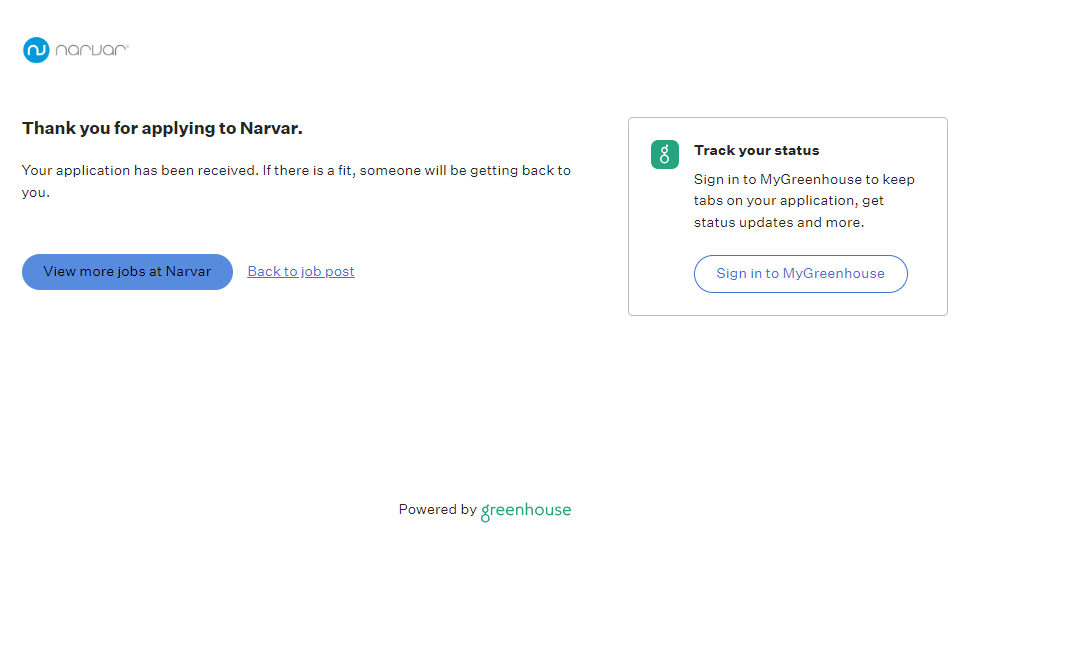Click the 'Powered by' footer text
1077x652 pixels.
point(437,509)
